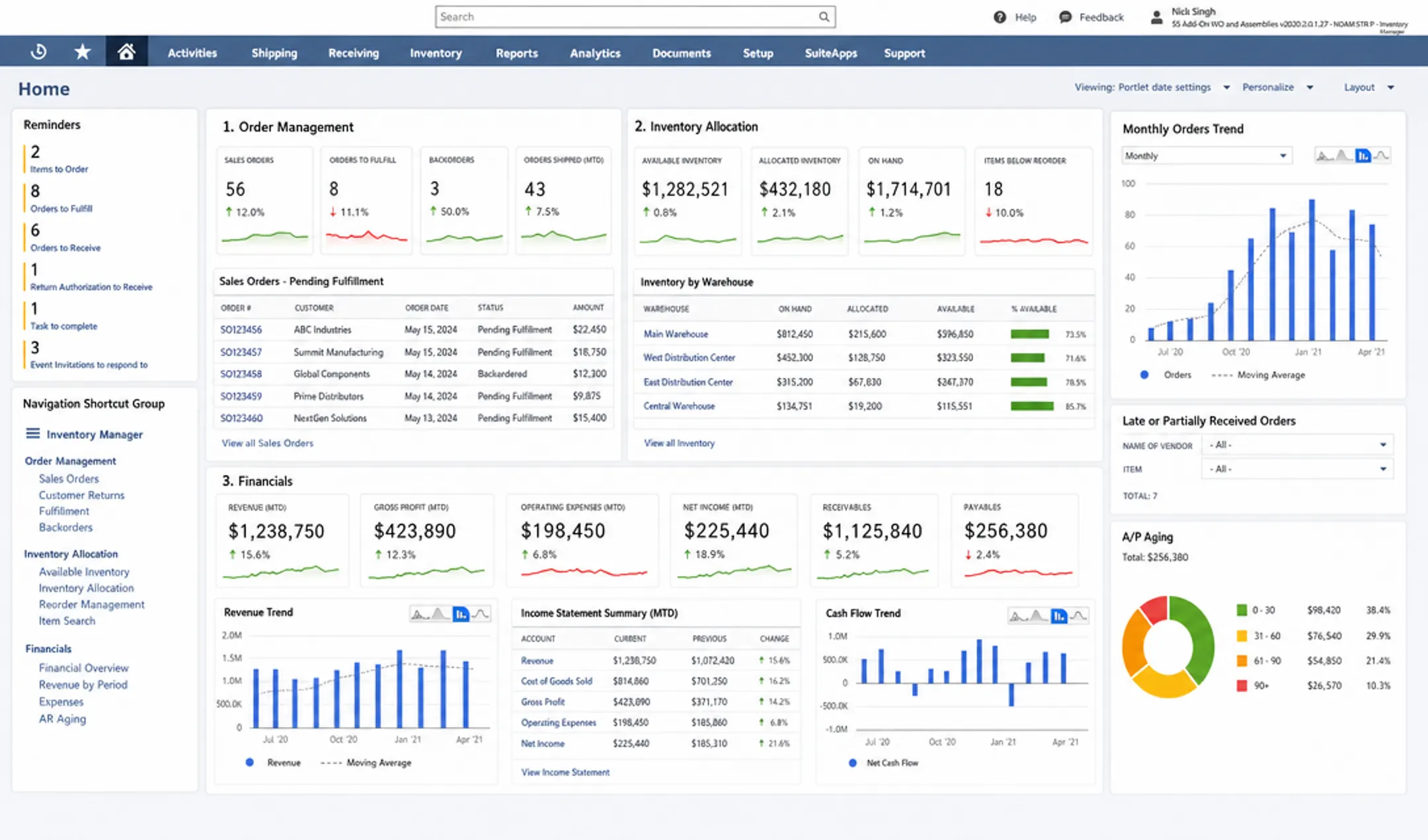Expand the Layout dropdown
Viewport: 1428px width, 840px height.
(x=1368, y=87)
